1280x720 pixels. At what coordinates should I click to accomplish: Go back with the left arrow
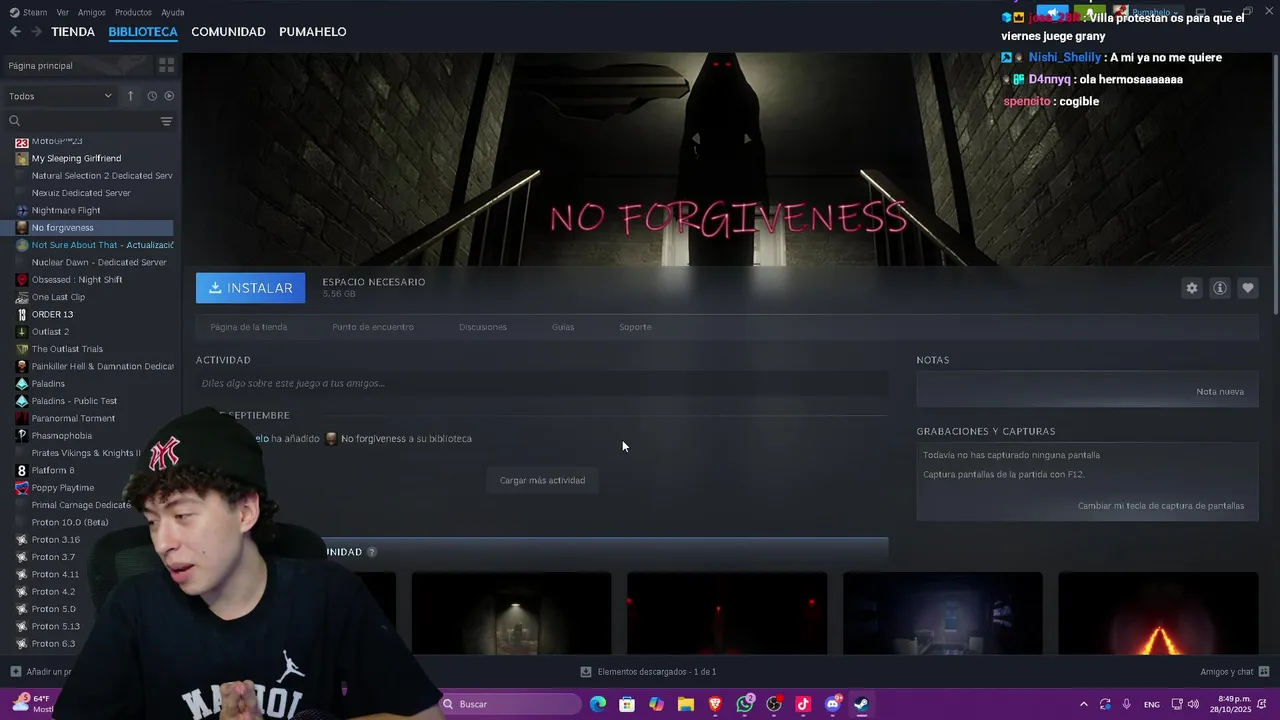(x=15, y=32)
